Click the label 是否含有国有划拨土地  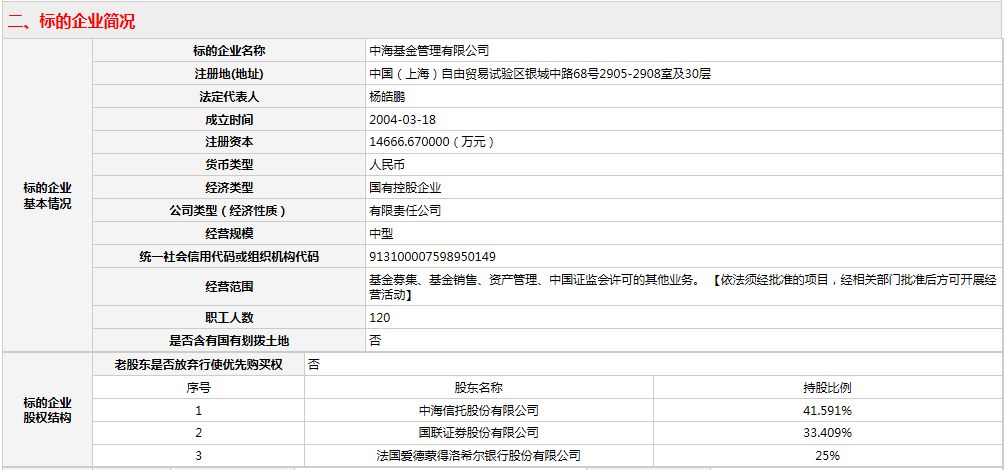coord(229,340)
